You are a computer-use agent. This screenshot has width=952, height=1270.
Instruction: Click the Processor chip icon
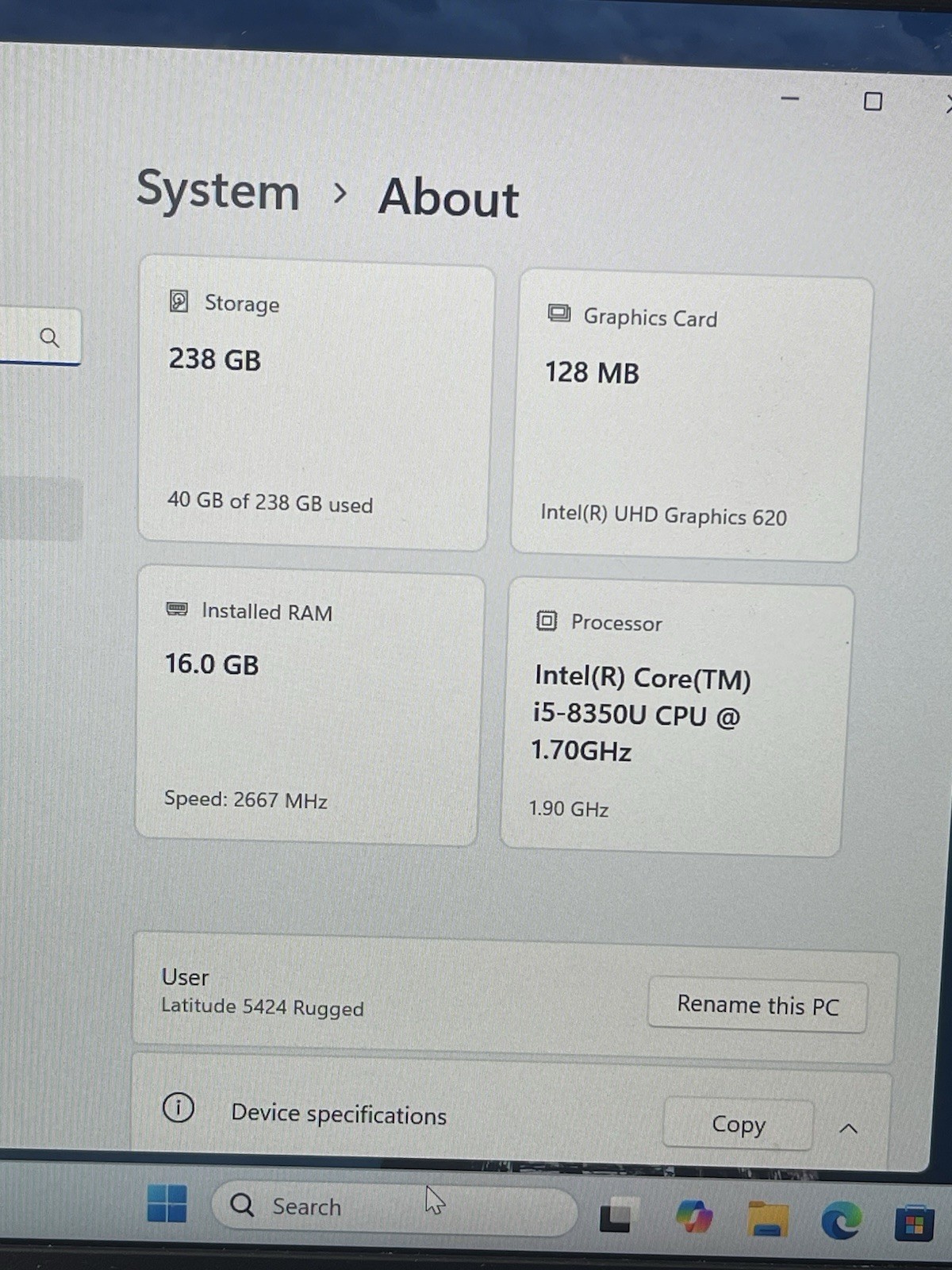(547, 620)
